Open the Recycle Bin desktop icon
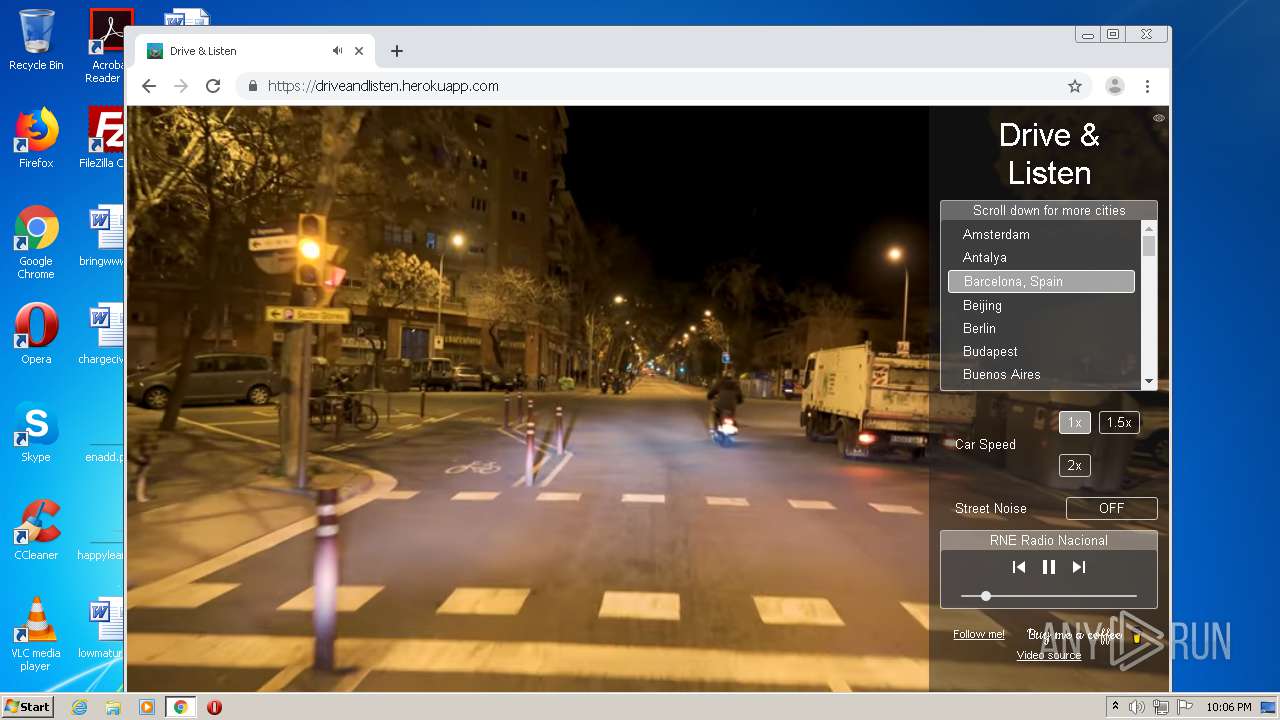Viewport: 1280px width, 720px height. tap(36, 40)
